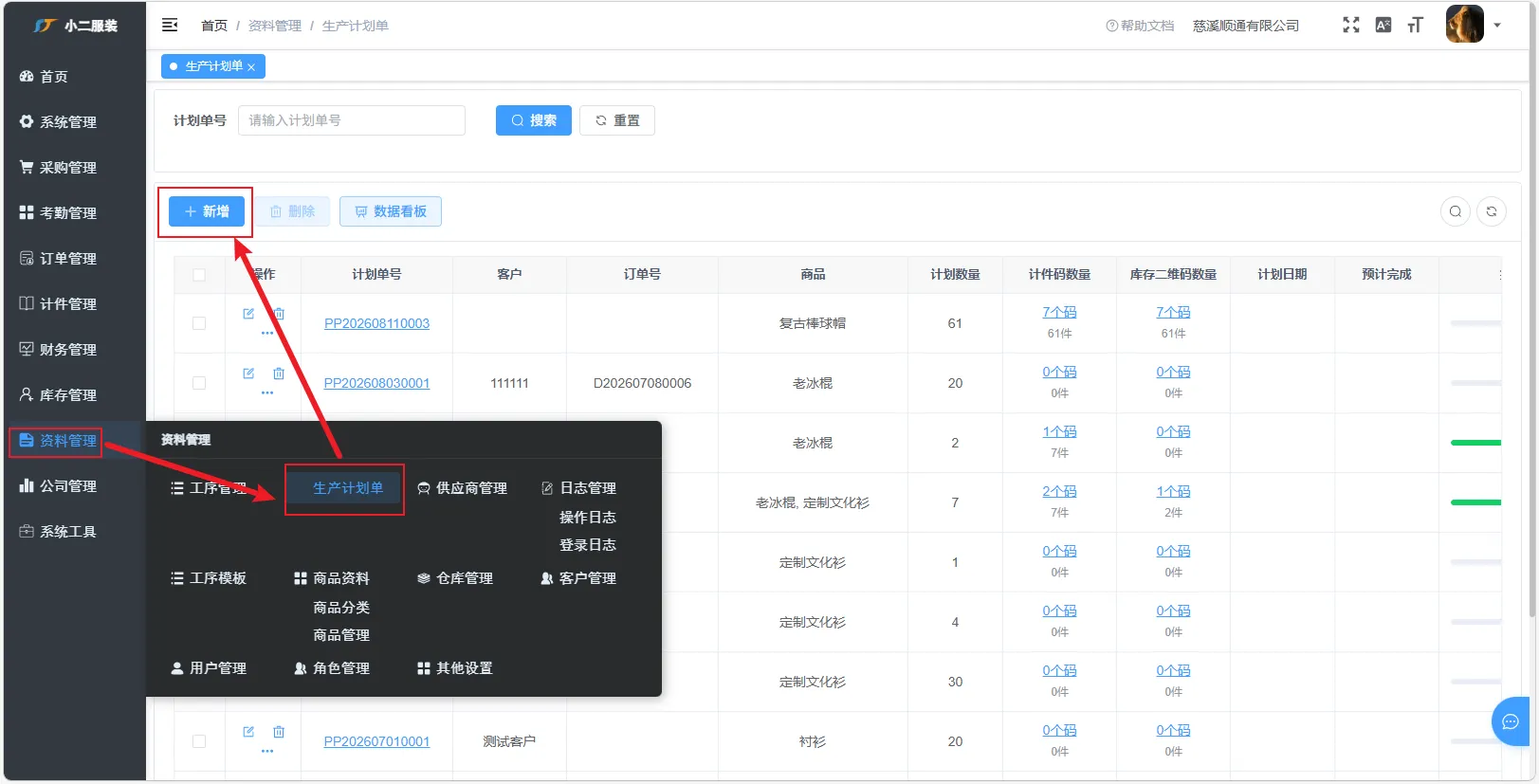Click the 重置 button
This screenshot has height=784, width=1539.
[x=617, y=120]
